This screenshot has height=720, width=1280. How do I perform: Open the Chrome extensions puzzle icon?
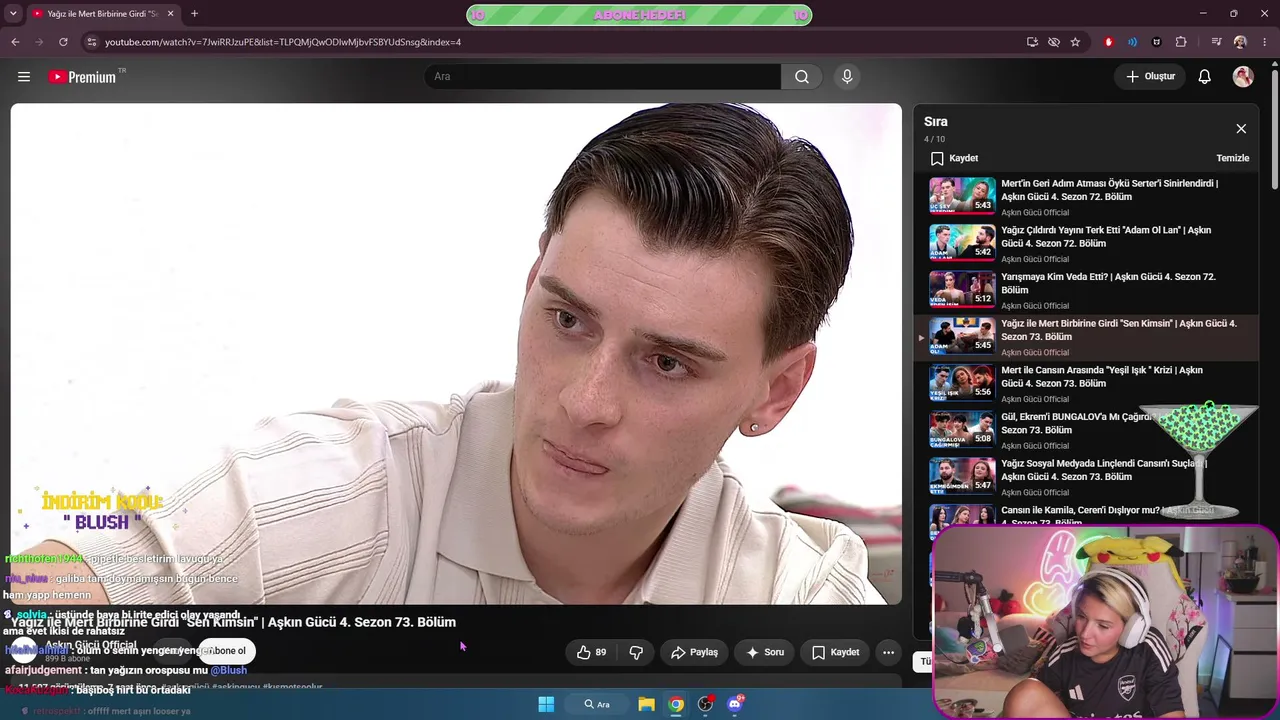(x=1181, y=42)
